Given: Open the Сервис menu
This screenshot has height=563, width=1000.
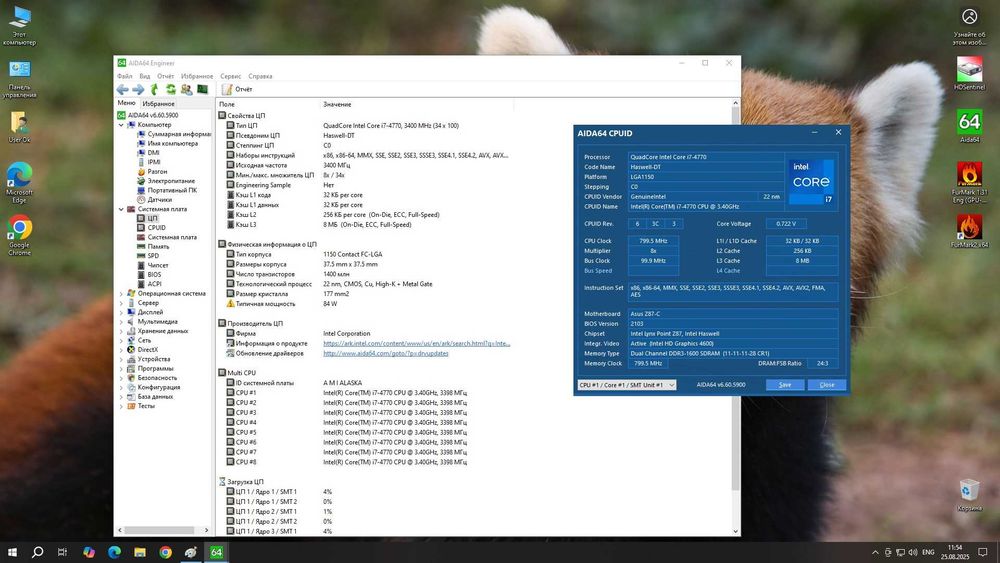Looking at the screenshot, I should tap(230, 76).
